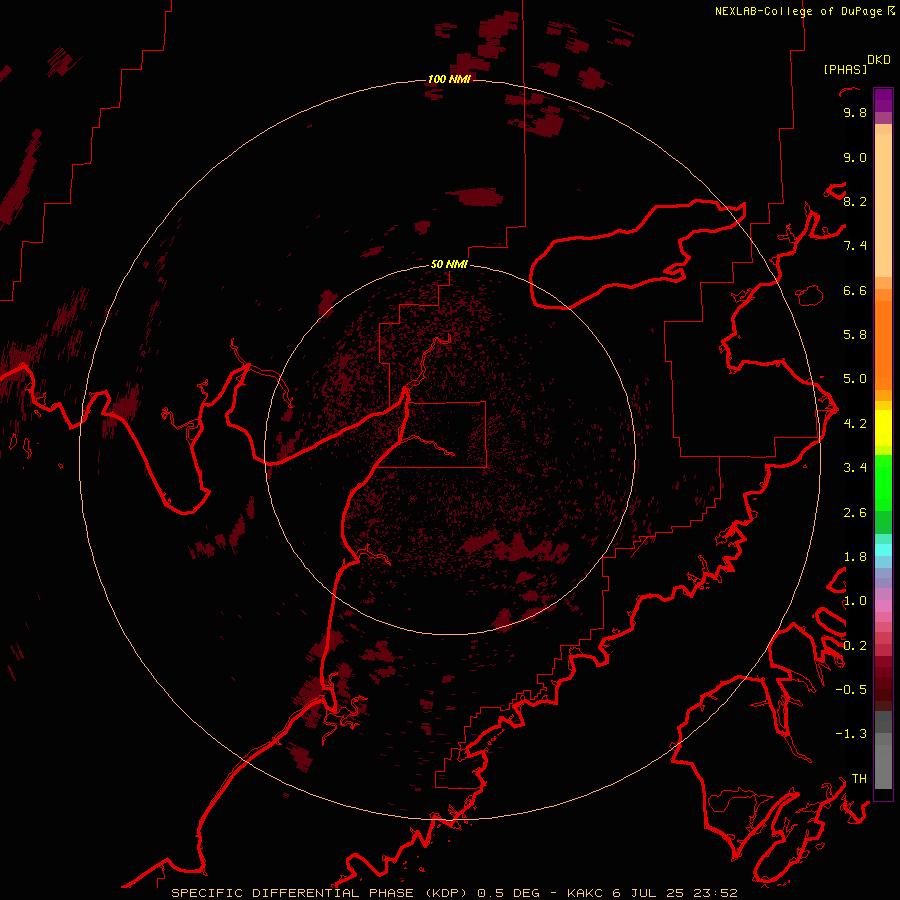
Task: Click the [PHAS] label above the color scale
Action: point(845,70)
